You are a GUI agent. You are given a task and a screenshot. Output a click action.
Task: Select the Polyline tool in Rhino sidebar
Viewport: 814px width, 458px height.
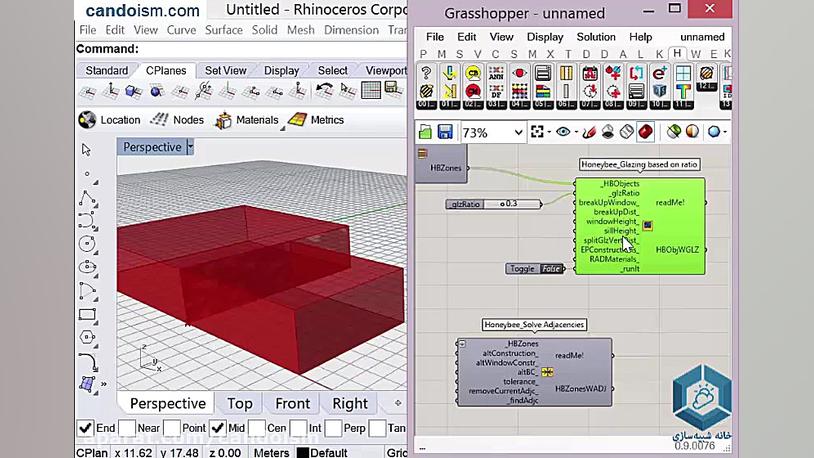tap(87, 198)
